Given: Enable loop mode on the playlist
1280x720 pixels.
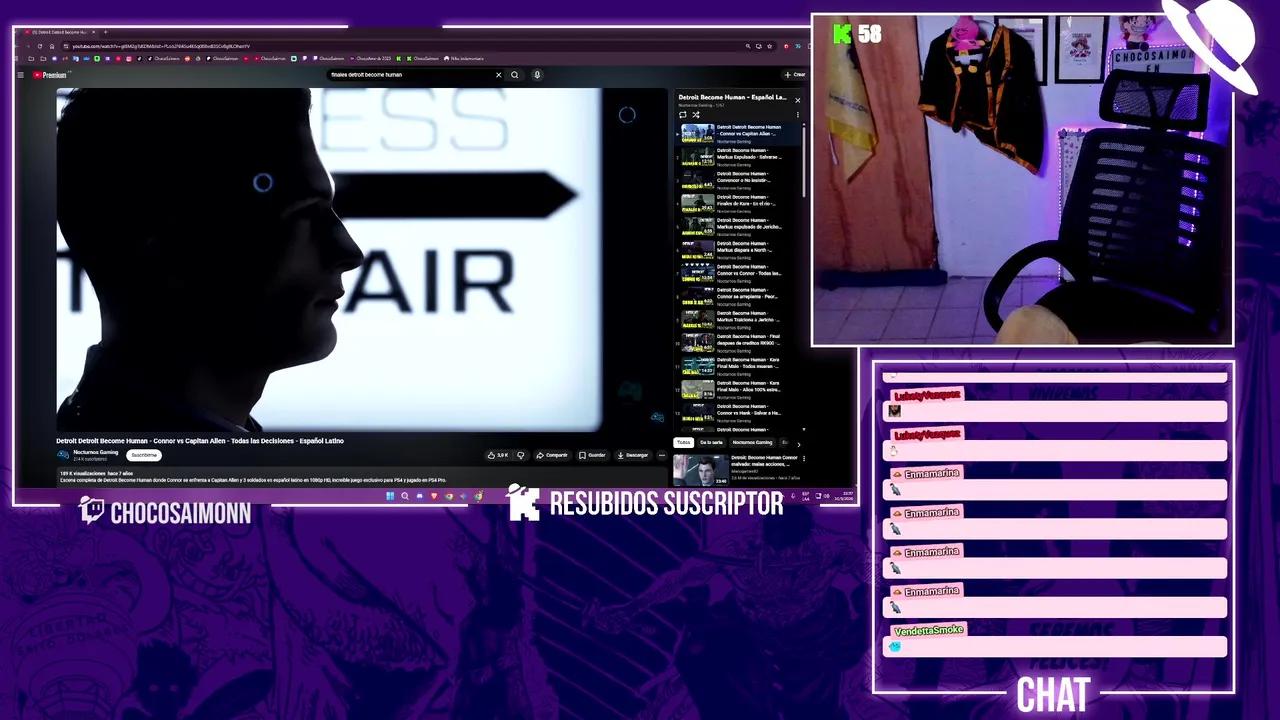Looking at the screenshot, I should pos(683,114).
